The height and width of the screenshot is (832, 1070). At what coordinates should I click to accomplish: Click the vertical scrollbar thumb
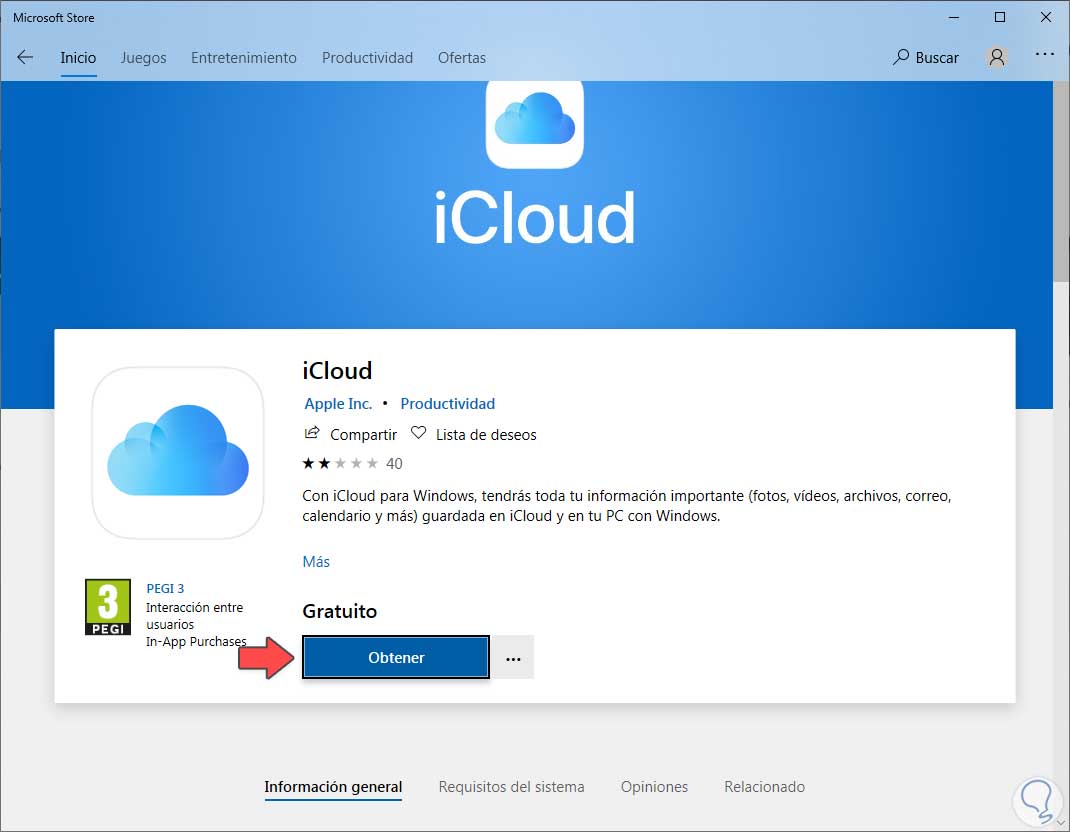pyautogui.click(x=1060, y=181)
